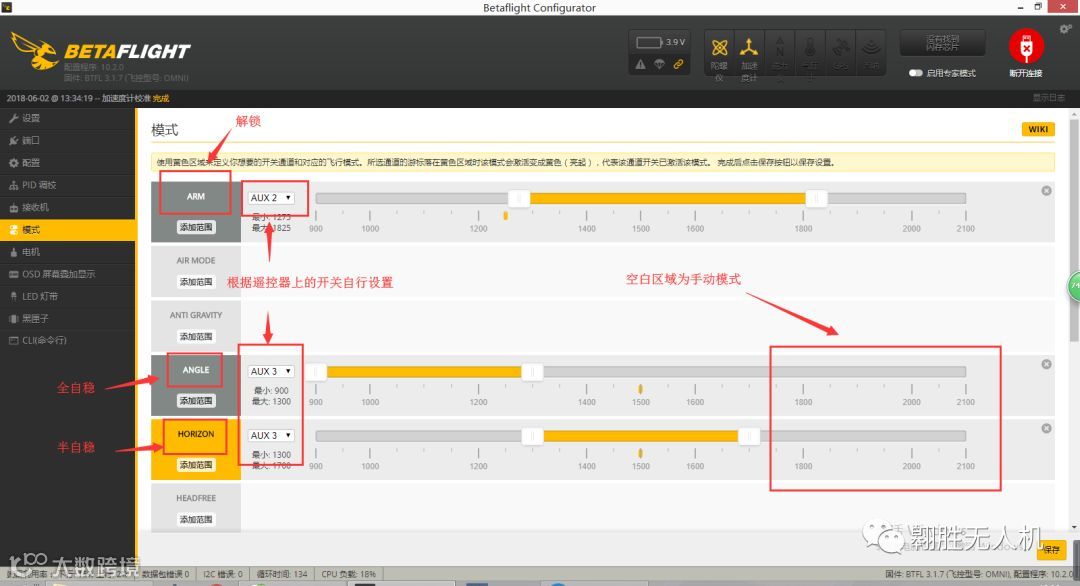The width and height of the screenshot is (1080, 586).
Task: Click the 循环时间: 134 status text
Action: click(282, 574)
